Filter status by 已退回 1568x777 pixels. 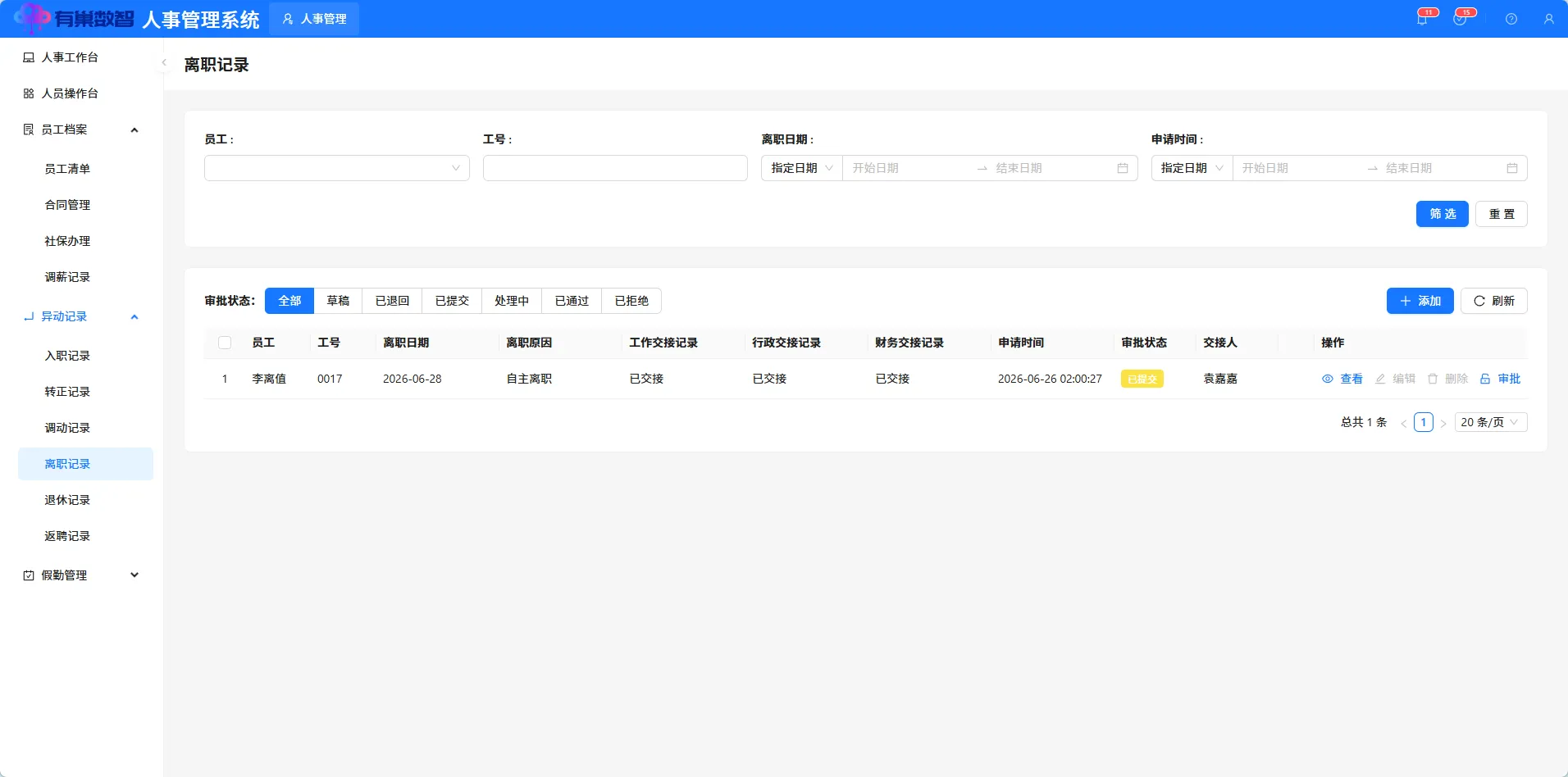click(392, 301)
